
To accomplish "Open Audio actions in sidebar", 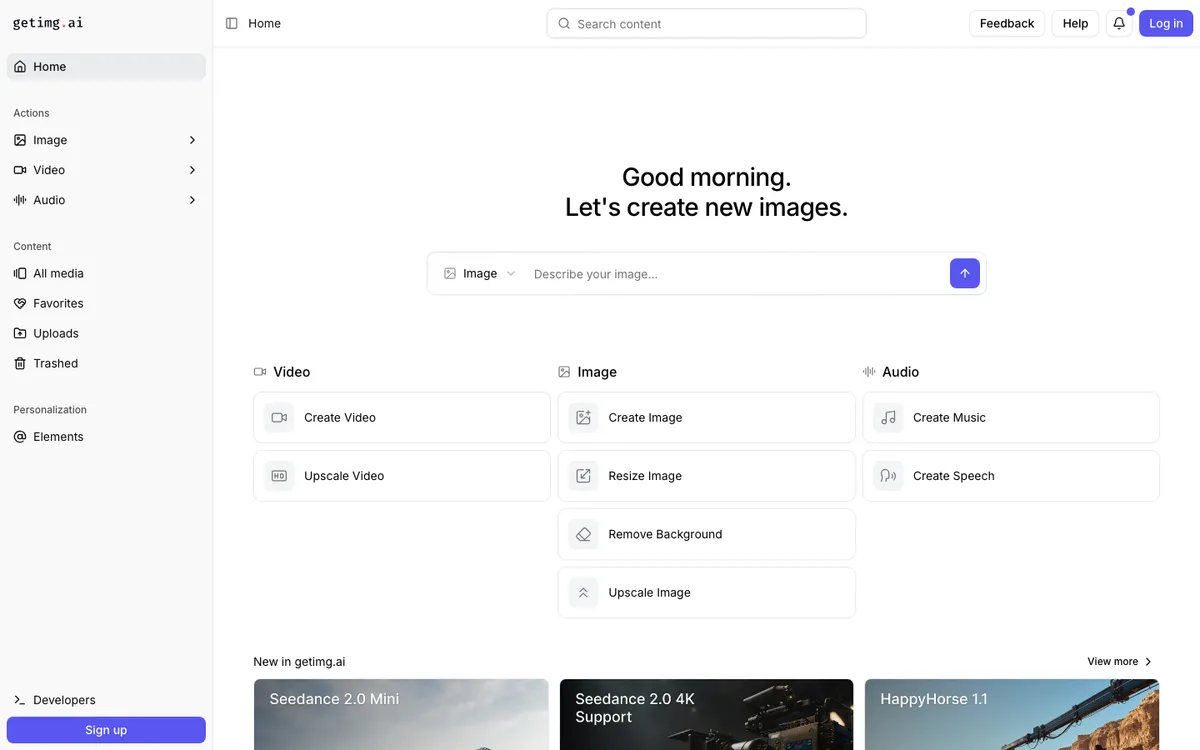I will [106, 200].
